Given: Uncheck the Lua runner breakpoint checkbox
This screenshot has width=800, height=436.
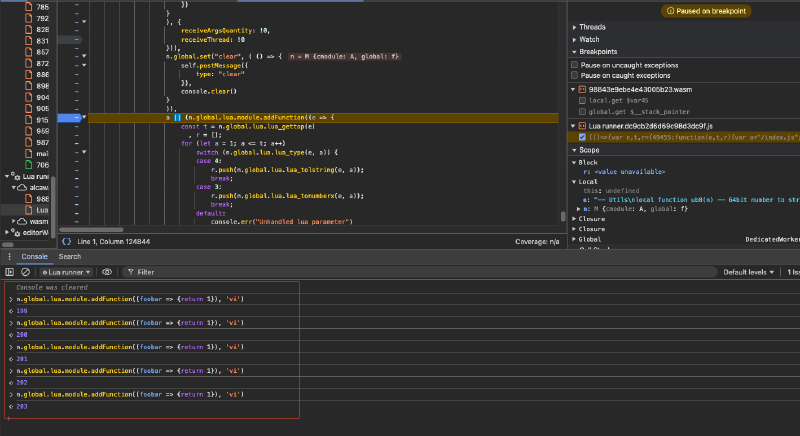Looking at the screenshot, I should coord(584,137).
